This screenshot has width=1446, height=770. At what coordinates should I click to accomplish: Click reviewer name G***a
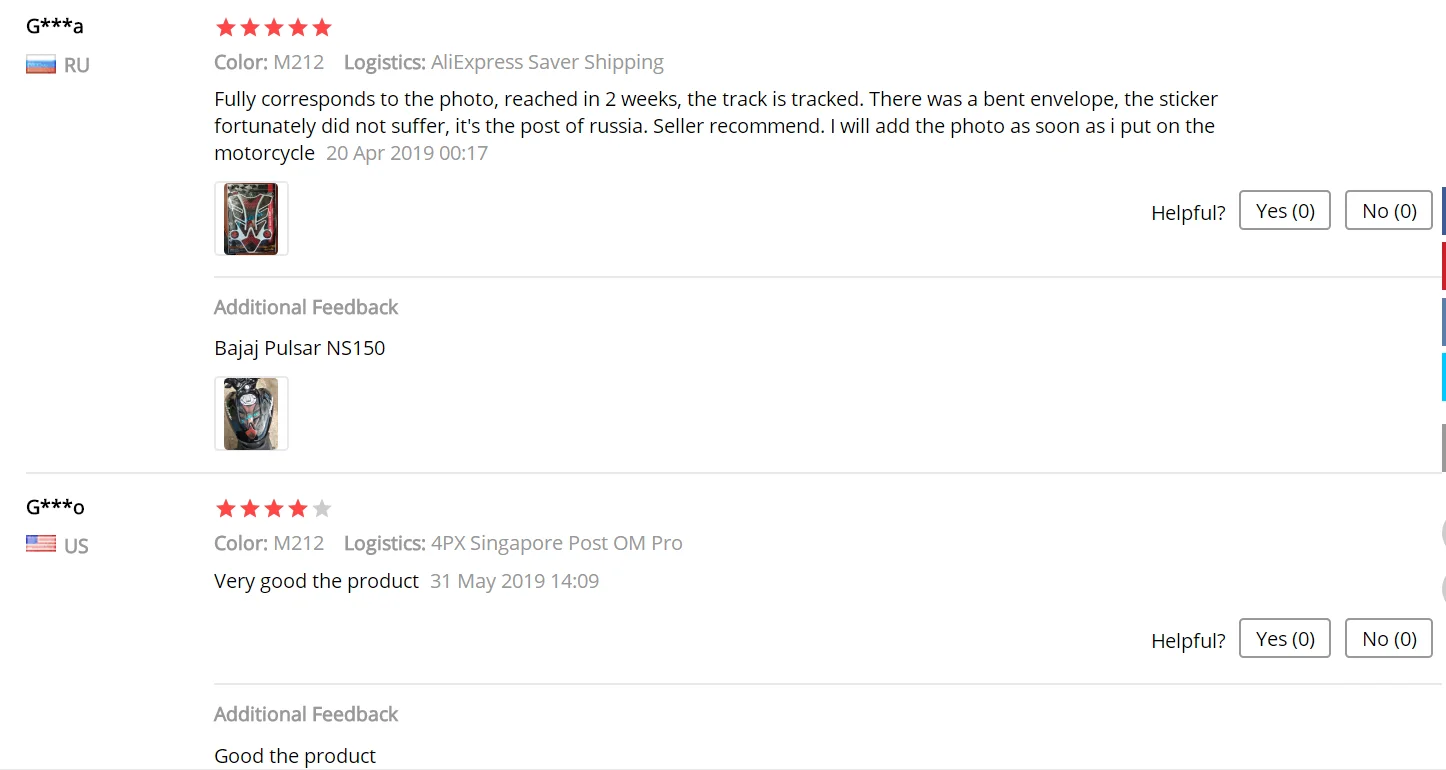coord(55,26)
